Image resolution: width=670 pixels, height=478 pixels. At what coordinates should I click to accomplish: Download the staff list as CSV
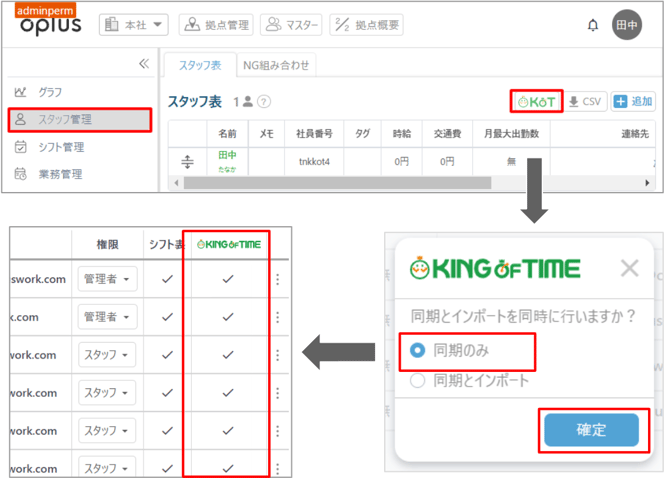(x=585, y=101)
